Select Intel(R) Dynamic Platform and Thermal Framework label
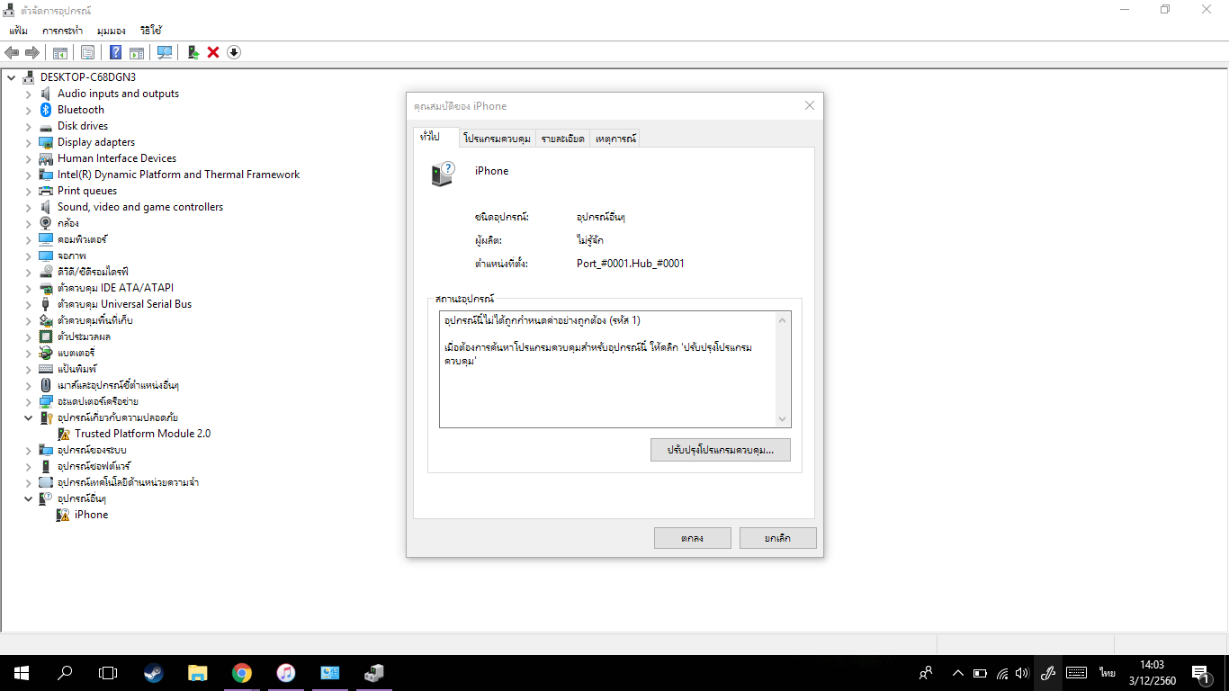 point(178,175)
